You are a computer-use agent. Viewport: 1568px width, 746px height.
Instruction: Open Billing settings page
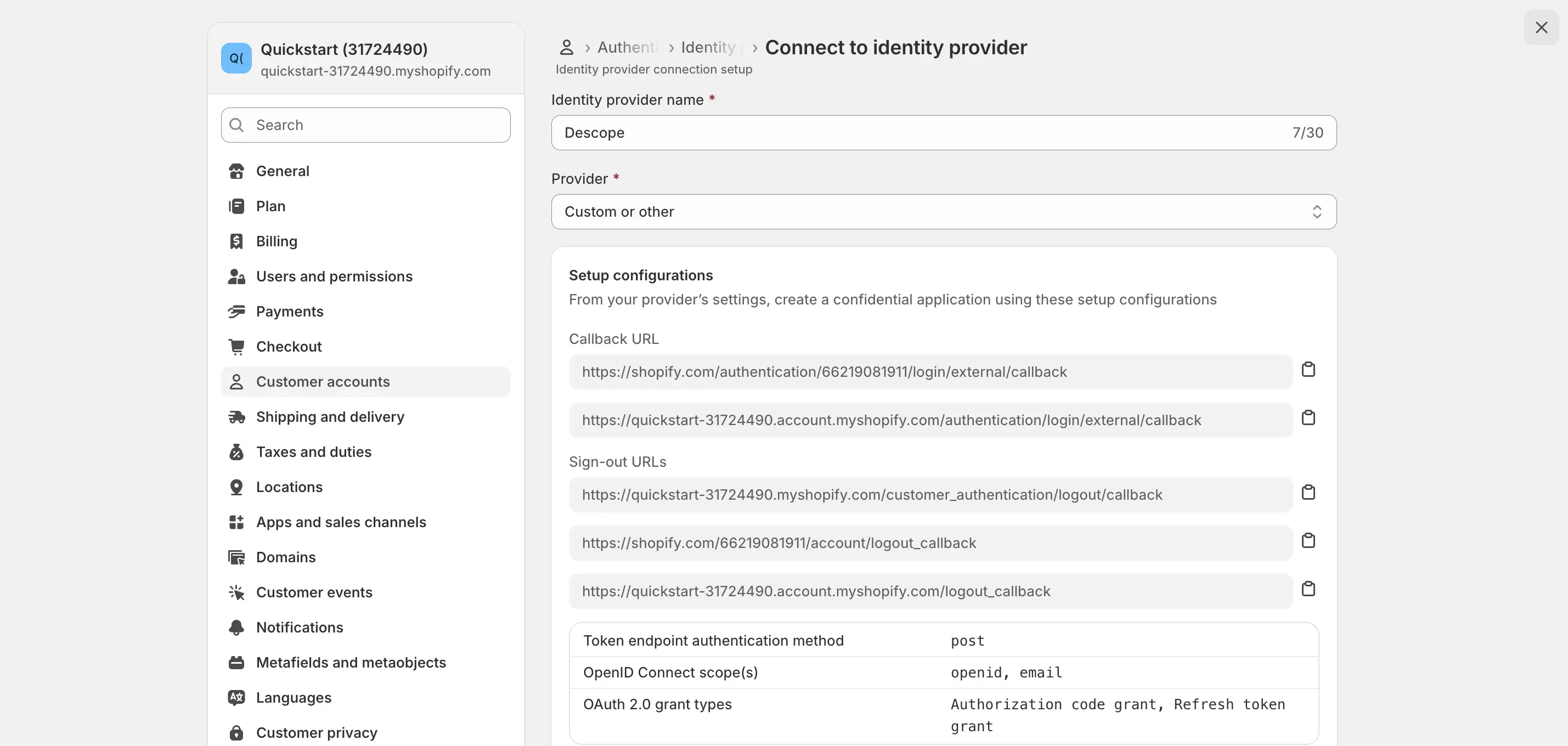tap(365, 241)
